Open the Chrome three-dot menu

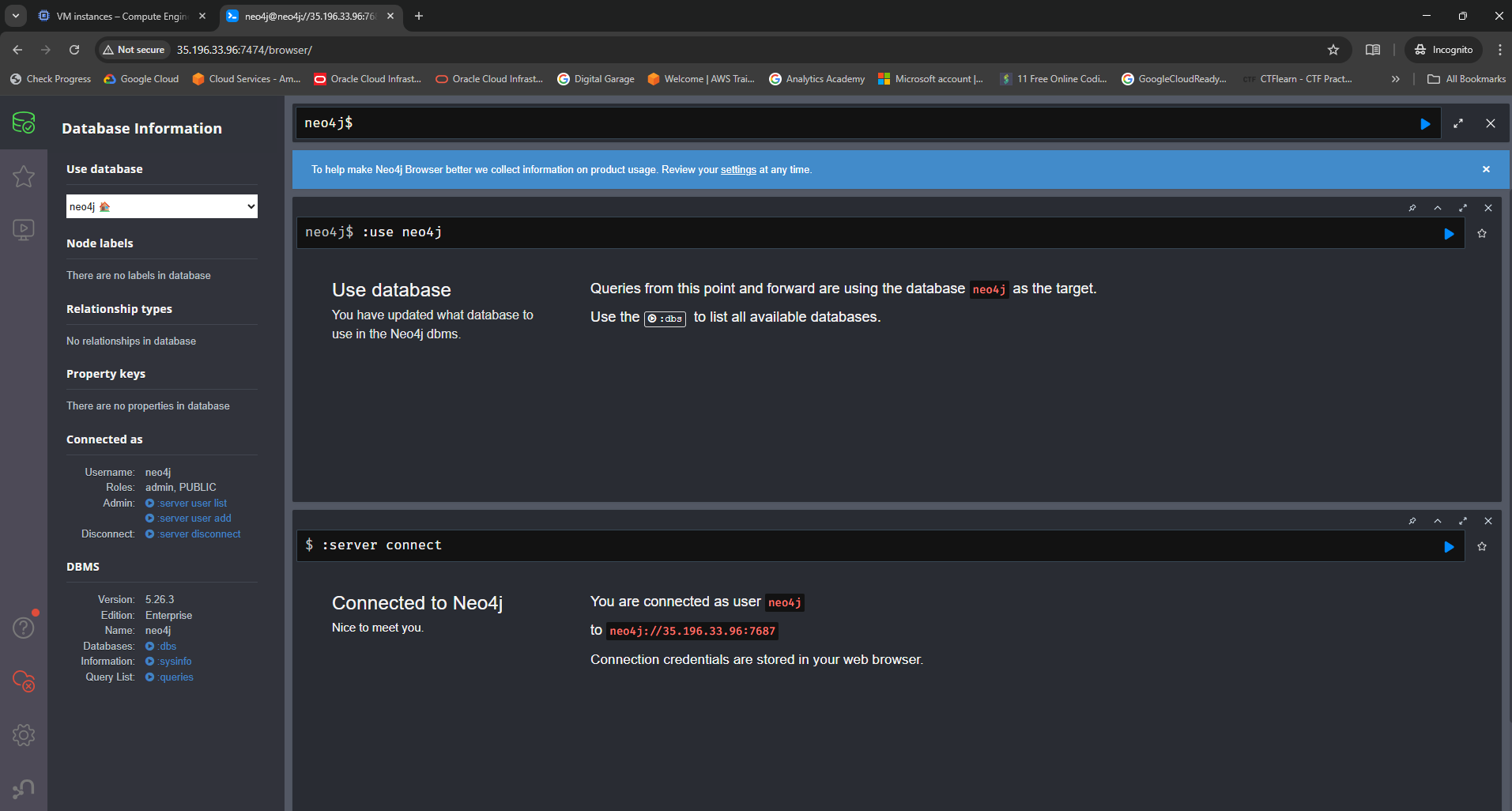click(1499, 50)
